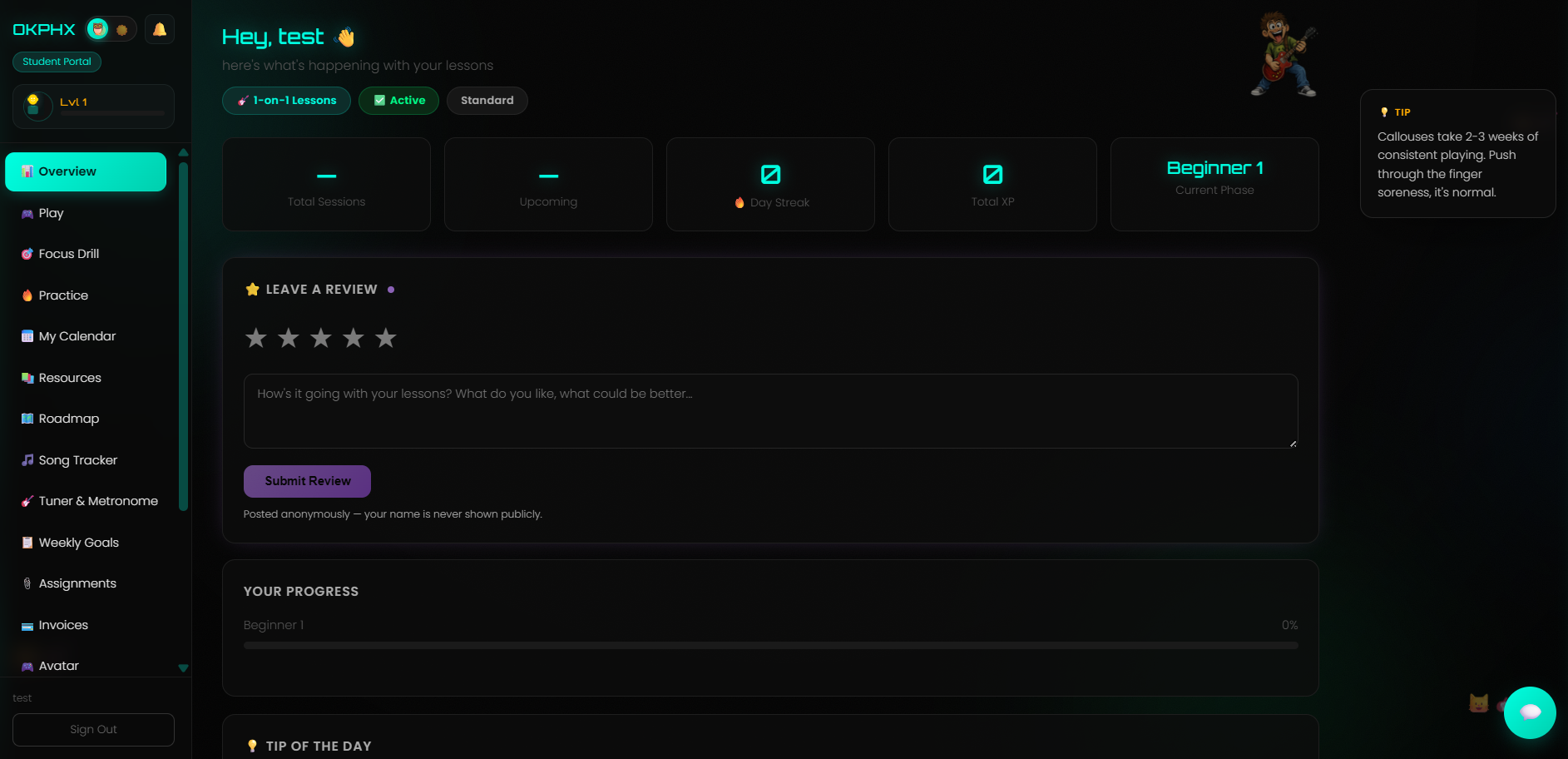Click the Practice flame icon
This screenshot has width=1568, height=759.
(x=27, y=295)
